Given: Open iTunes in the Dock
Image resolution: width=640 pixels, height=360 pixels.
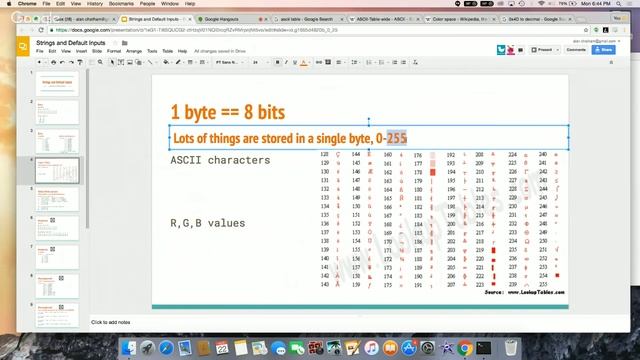Looking at the screenshot, I should click(371, 348).
